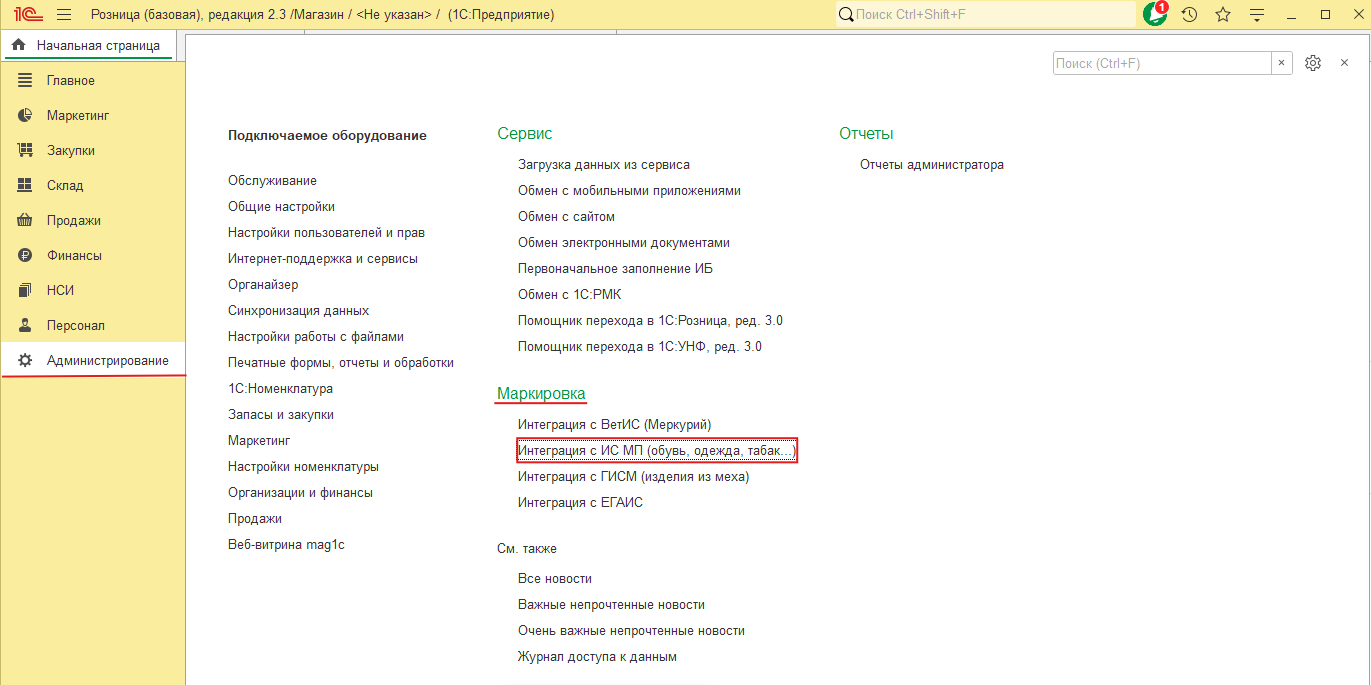Open Интеграция с ВетИС (Меркурий)
1371x685 pixels.
(x=615, y=425)
